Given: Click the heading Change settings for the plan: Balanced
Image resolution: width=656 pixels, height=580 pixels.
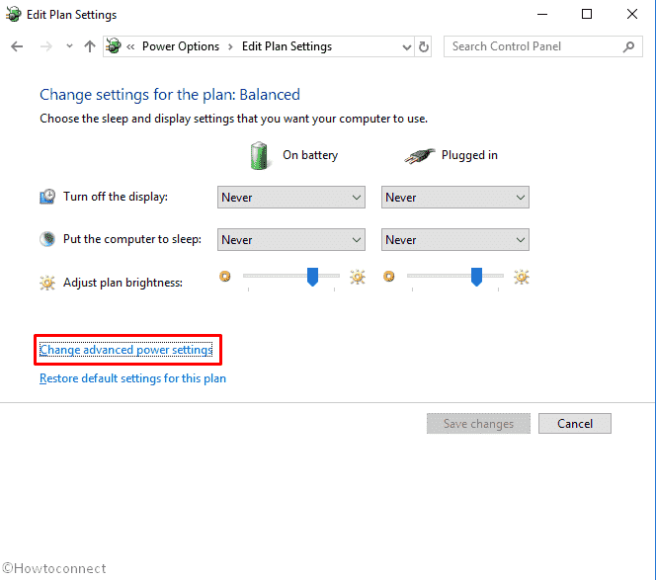Looking at the screenshot, I should (x=170, y=95).
